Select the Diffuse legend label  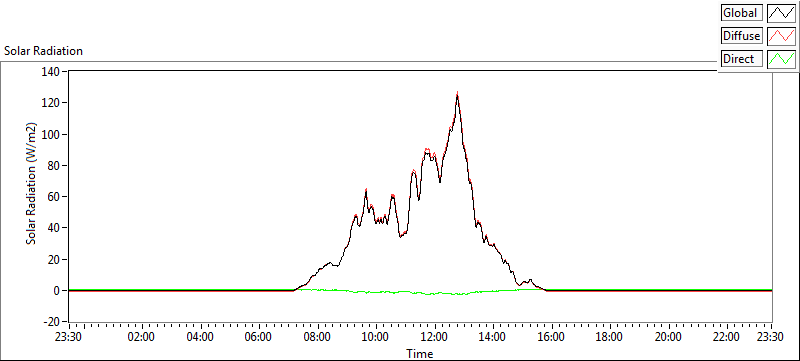[x=741, y=36]
